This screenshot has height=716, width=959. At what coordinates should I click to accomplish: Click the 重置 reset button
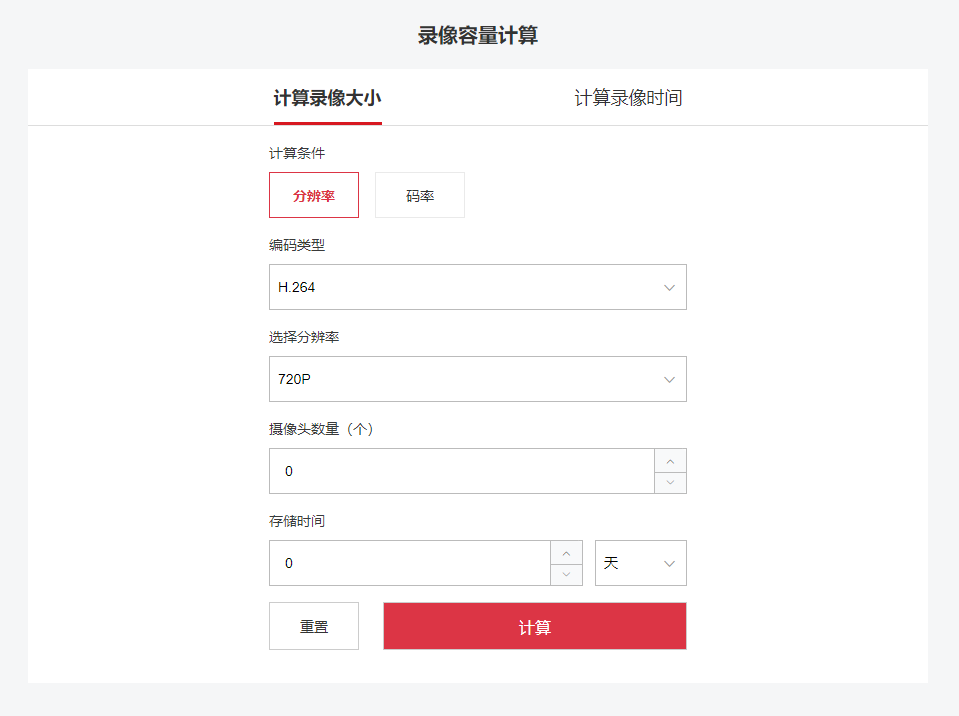click(x=313, y=625)
